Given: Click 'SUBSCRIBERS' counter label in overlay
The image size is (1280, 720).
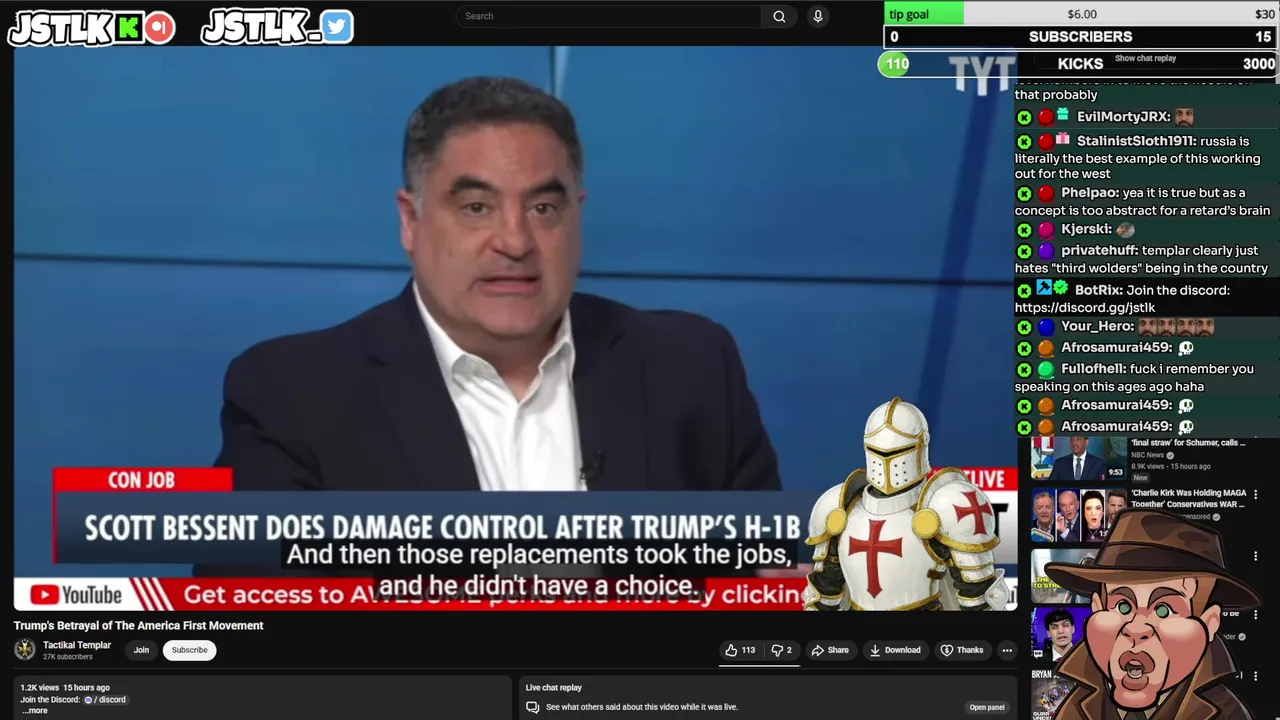Looking at the screenshot, I should (1080, 37).
